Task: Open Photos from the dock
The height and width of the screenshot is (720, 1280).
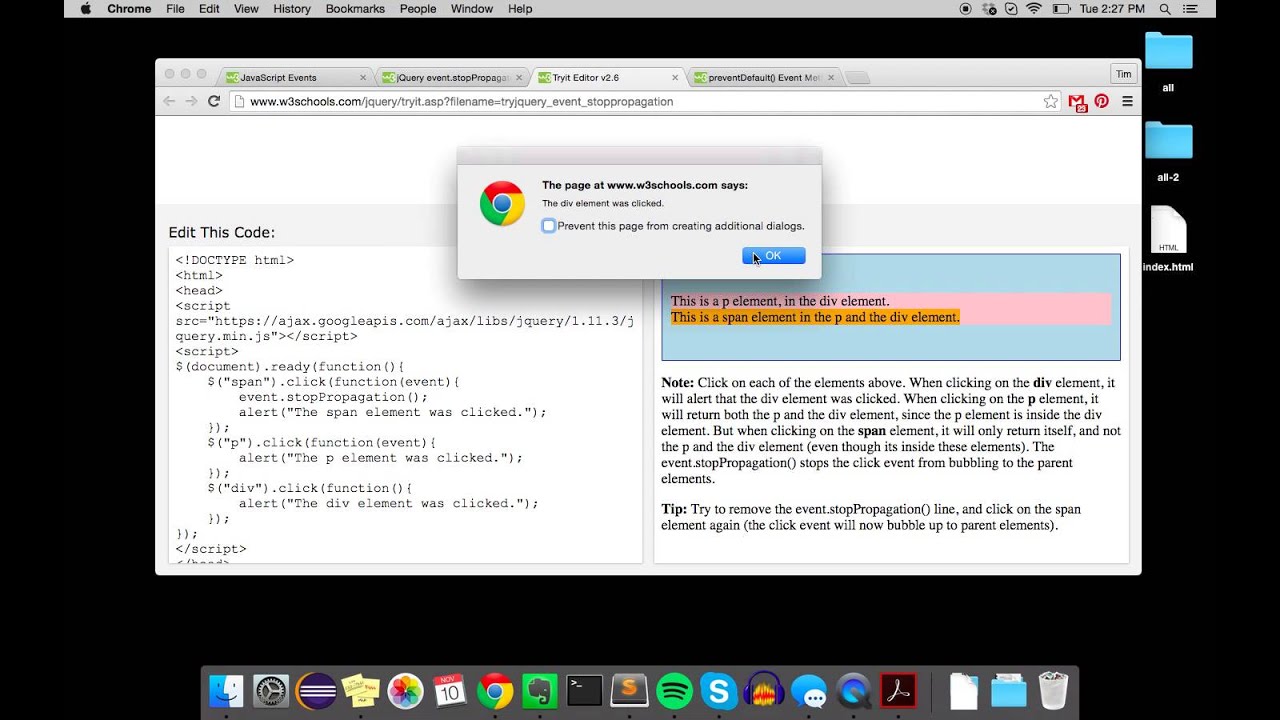Action: click(x=405, y=691)
